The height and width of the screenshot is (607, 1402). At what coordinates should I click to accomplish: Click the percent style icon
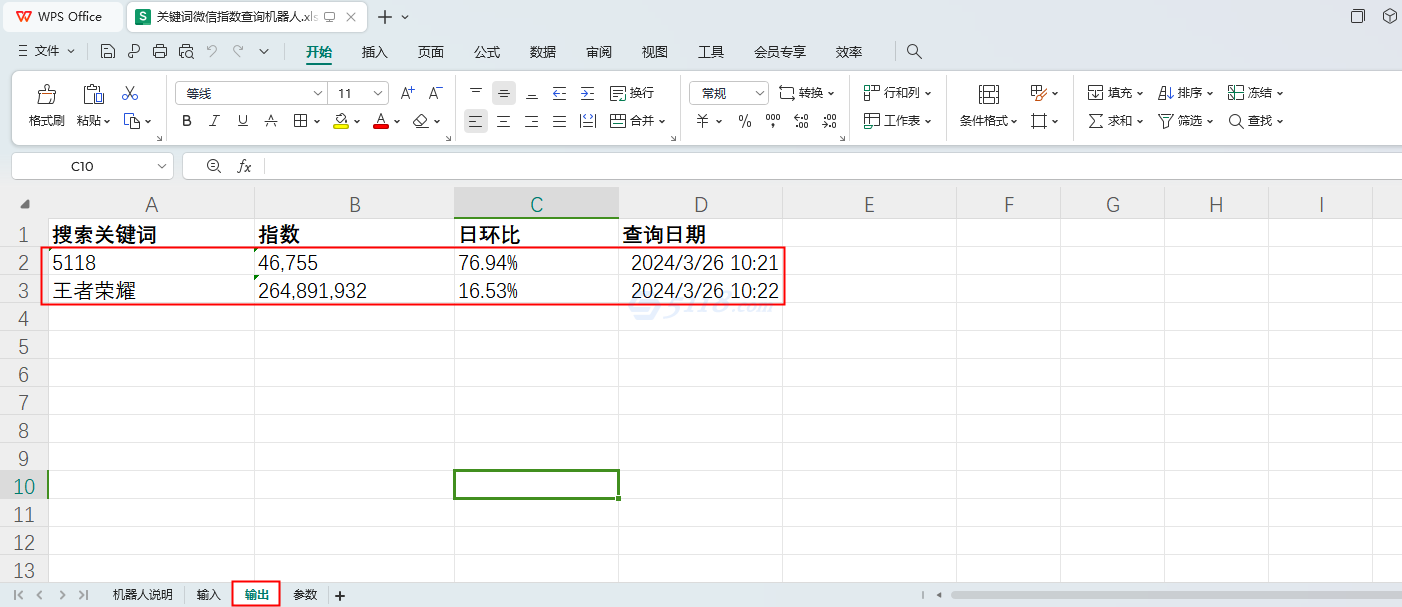pyautogui.click(x=744, y=121)
